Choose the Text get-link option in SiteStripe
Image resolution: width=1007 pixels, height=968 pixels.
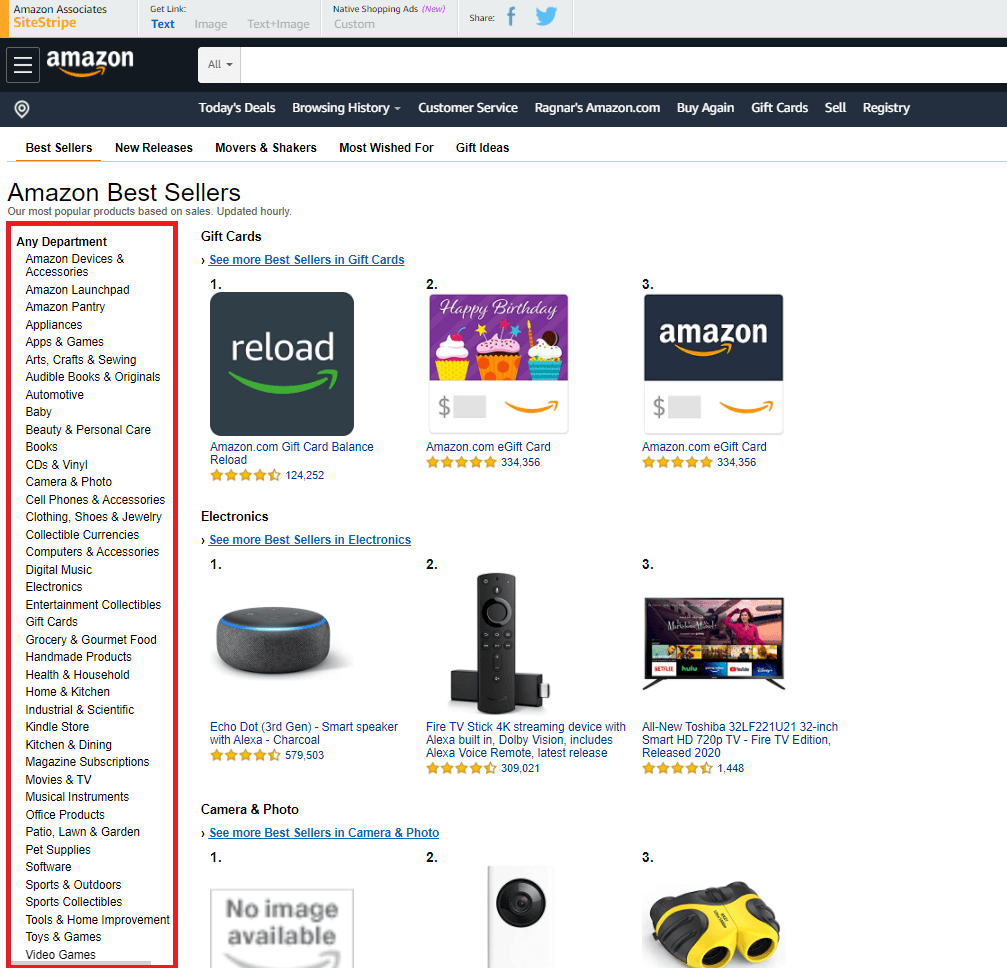162,24
